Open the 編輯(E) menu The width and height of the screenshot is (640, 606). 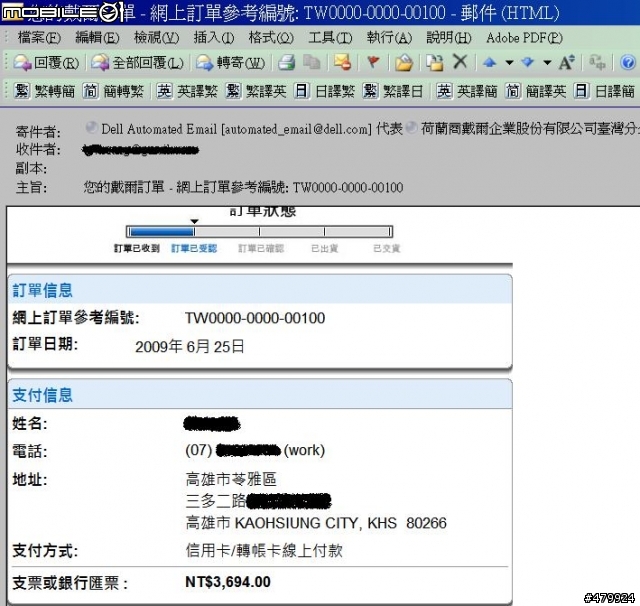coord(97,38)
